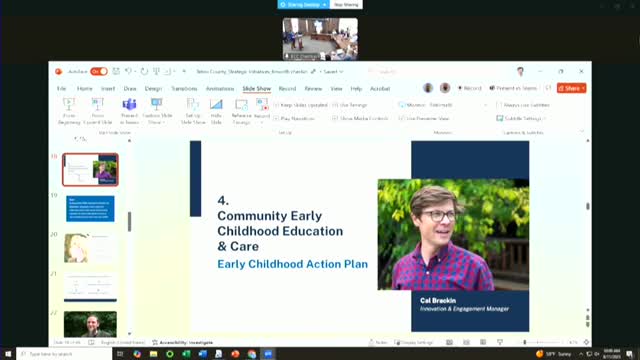Click the red Share button
This screenshot has width=640, height=360.
point(571,88)
